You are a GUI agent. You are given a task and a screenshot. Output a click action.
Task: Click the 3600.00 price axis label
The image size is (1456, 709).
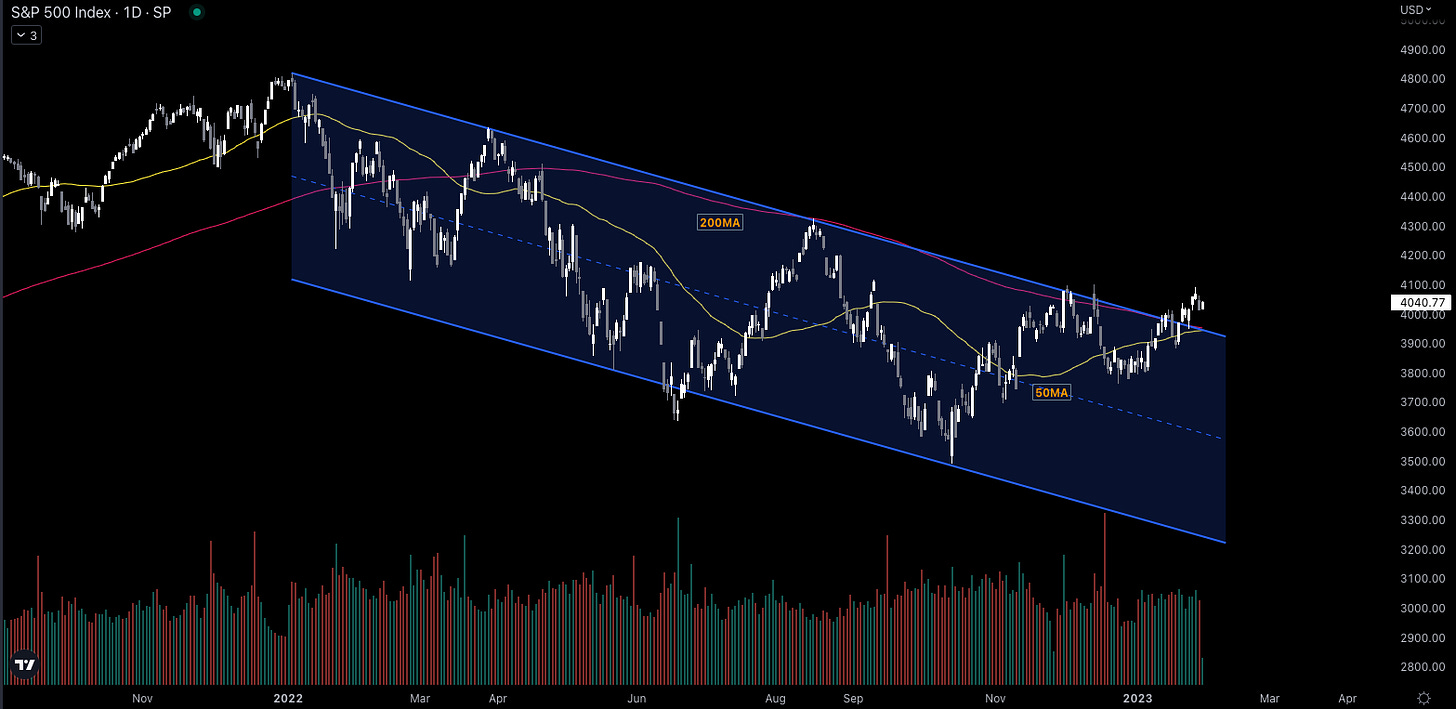point(1422,432)
